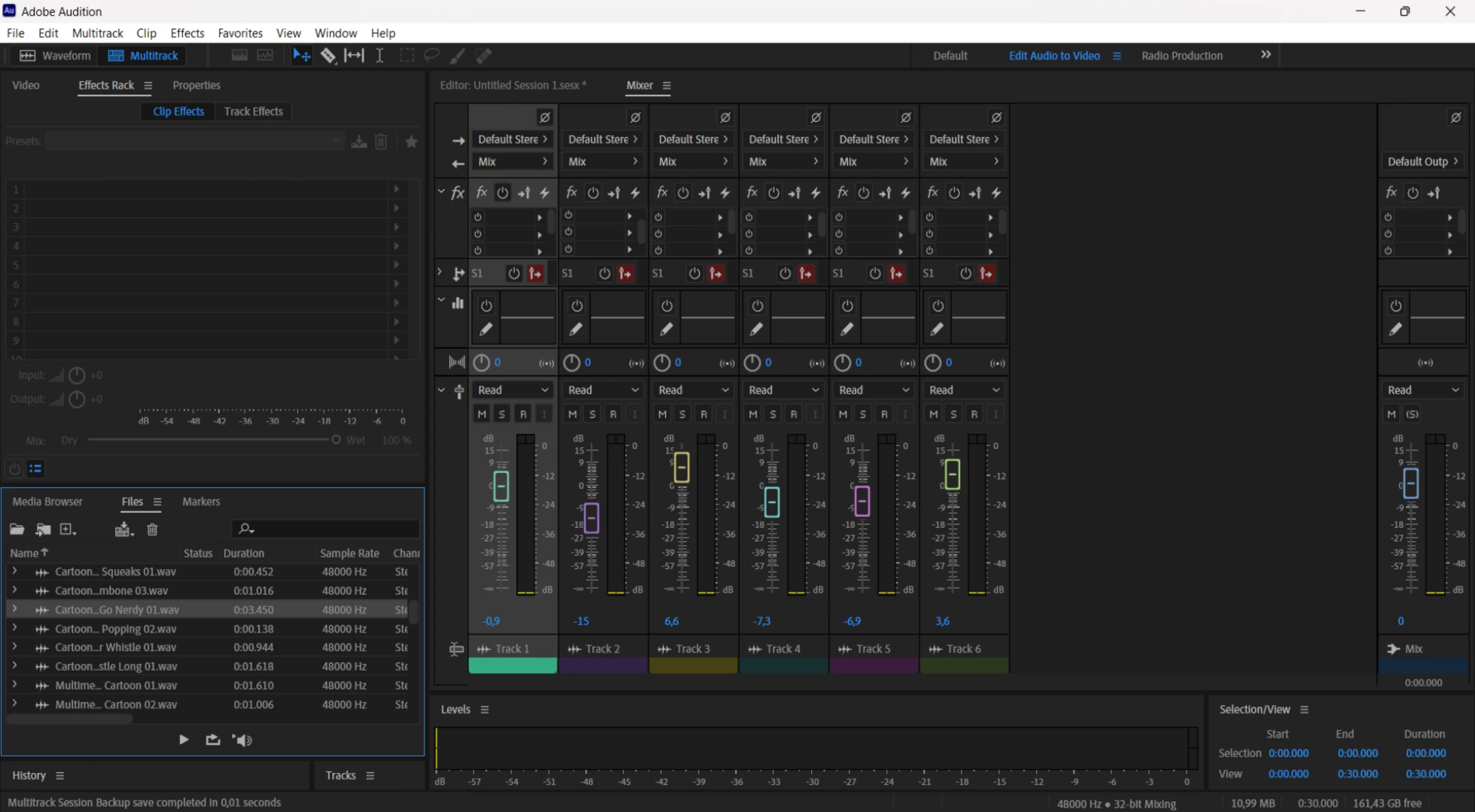Image resolution: width=1475 pixels, height=812 pixels.
Task: Click the trash icon in Files panel
Action: tap(153, 529)
